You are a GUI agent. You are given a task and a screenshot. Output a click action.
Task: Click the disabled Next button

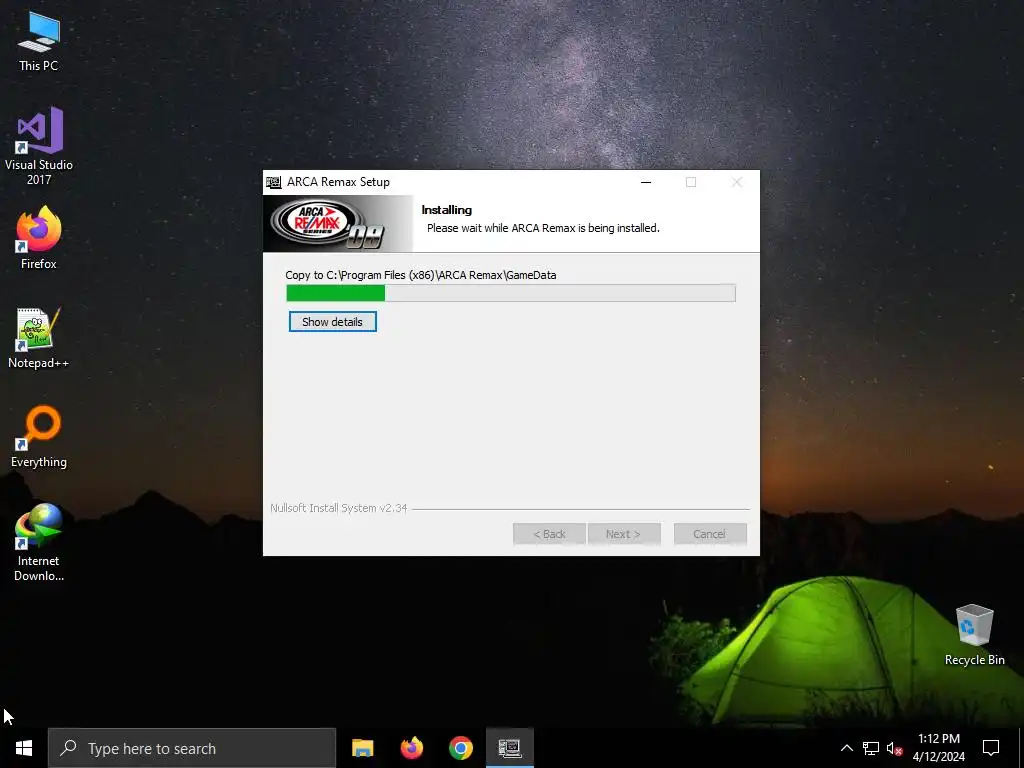click(x=624, y=534)
